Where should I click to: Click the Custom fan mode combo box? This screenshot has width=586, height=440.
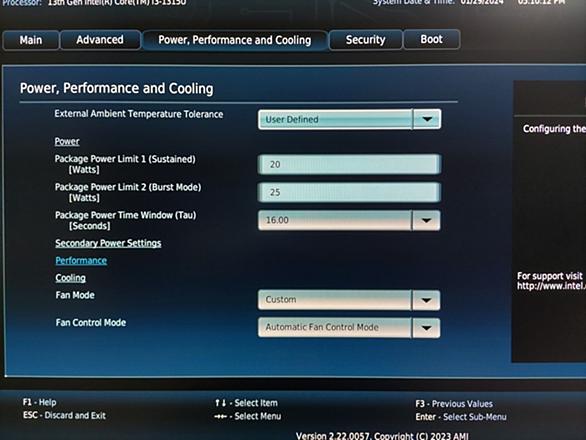tap(349, 300)
